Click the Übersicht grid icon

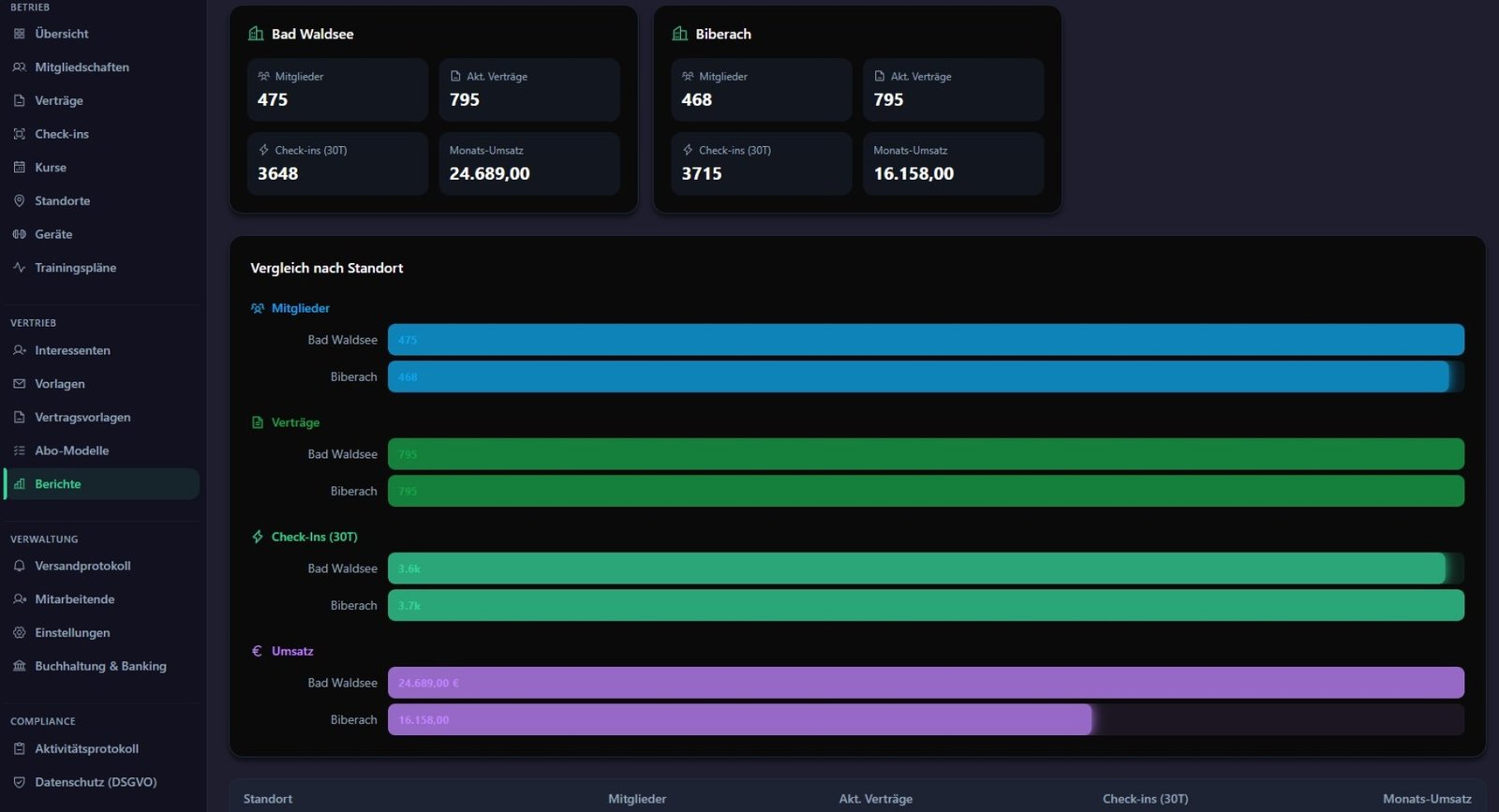tap(19, 34)
